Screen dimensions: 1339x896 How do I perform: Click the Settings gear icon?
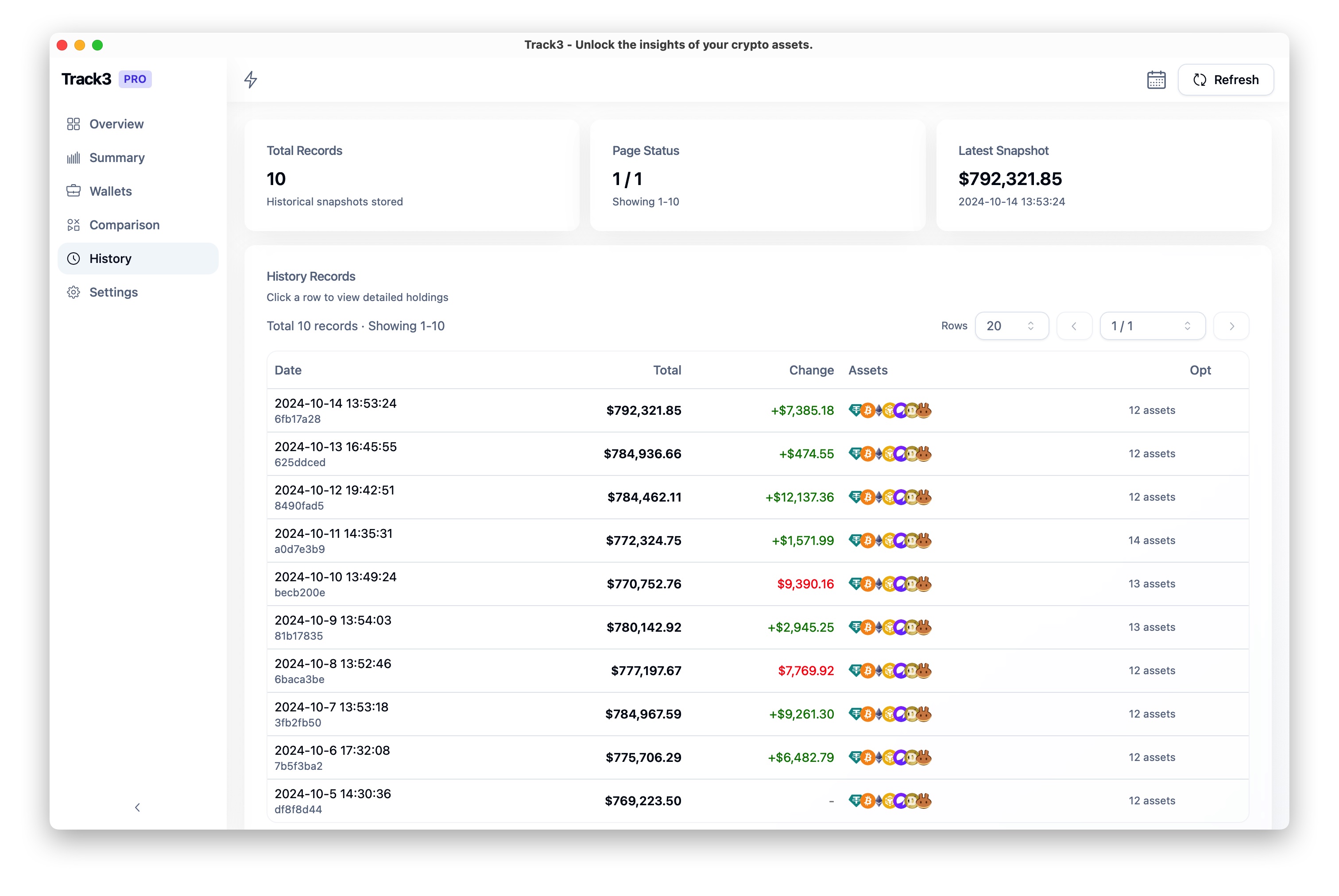click(x=73, y=292)
